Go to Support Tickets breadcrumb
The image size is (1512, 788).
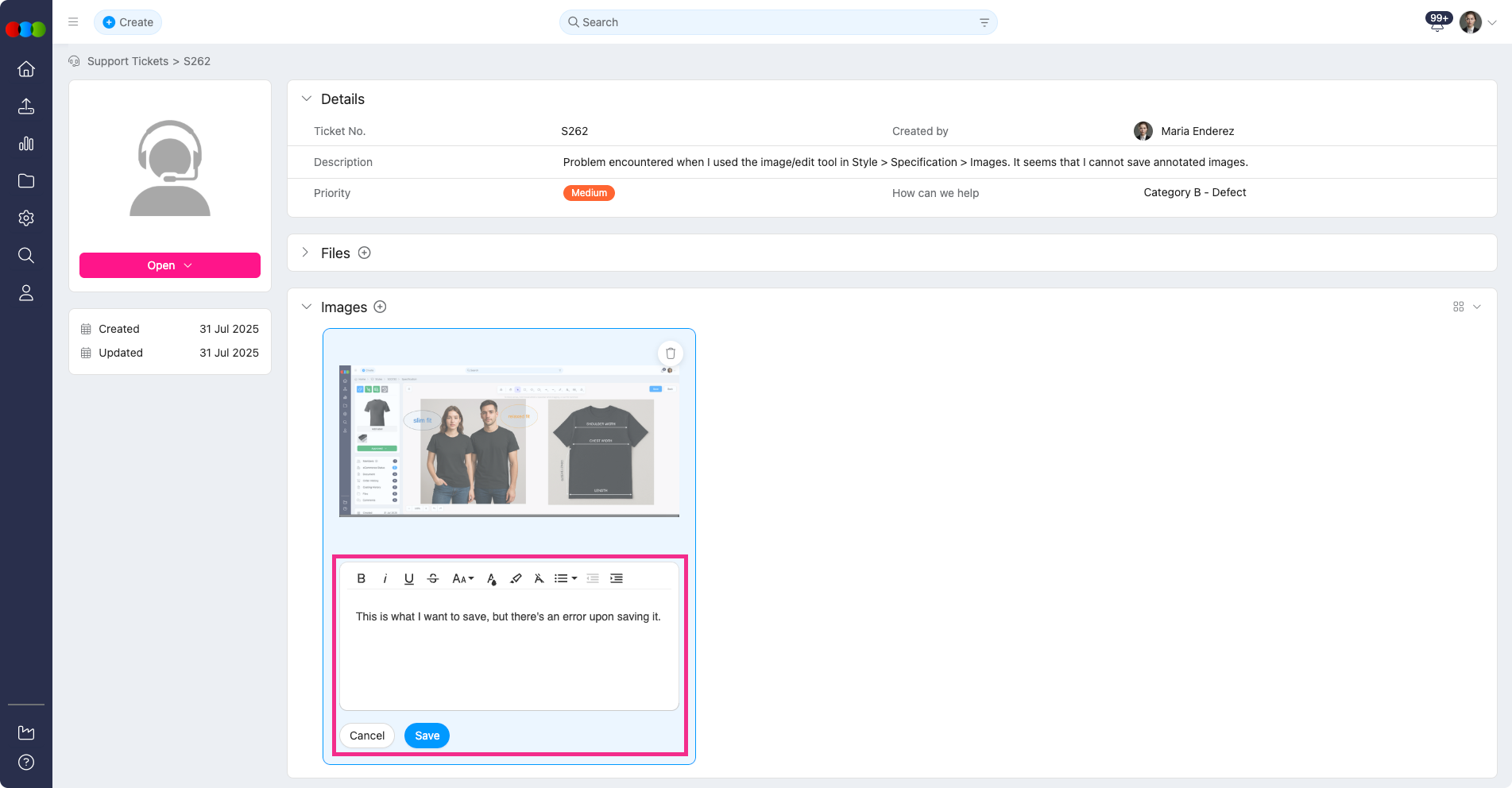128,61
